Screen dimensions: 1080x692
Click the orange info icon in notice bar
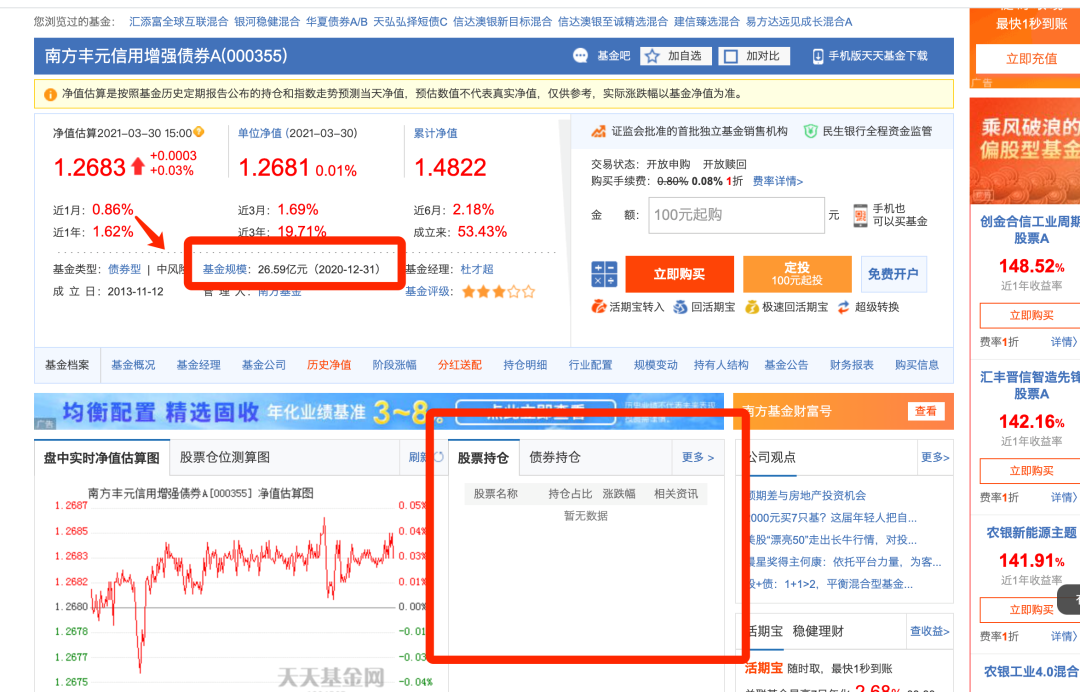(x=50, y=94)
